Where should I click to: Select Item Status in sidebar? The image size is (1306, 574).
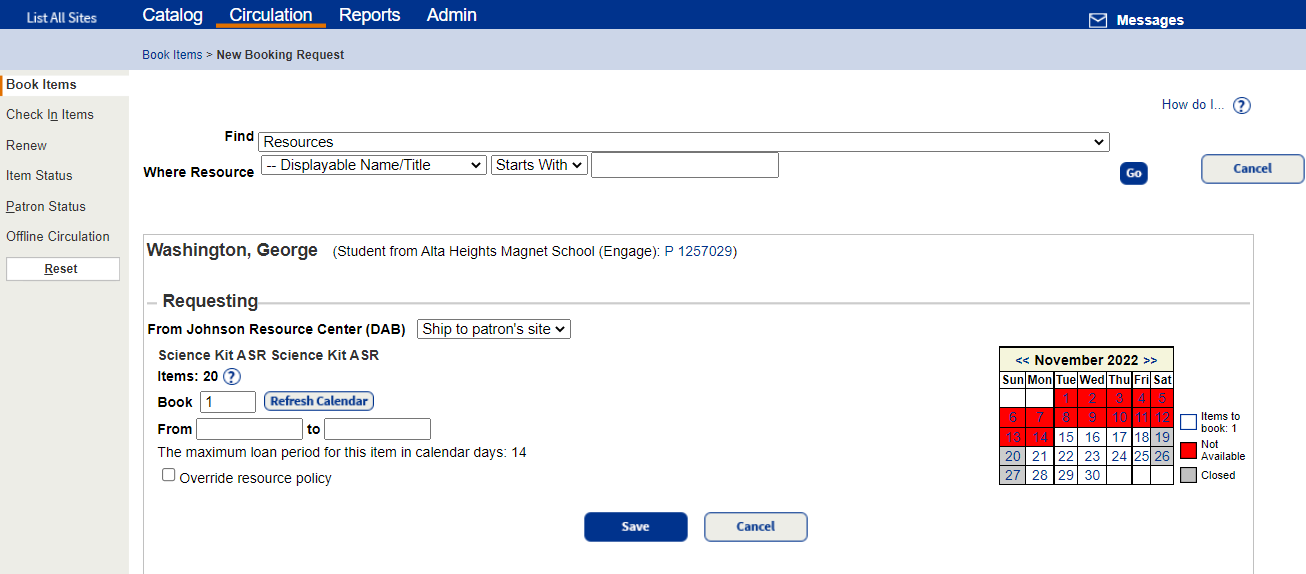click(40, 175)
